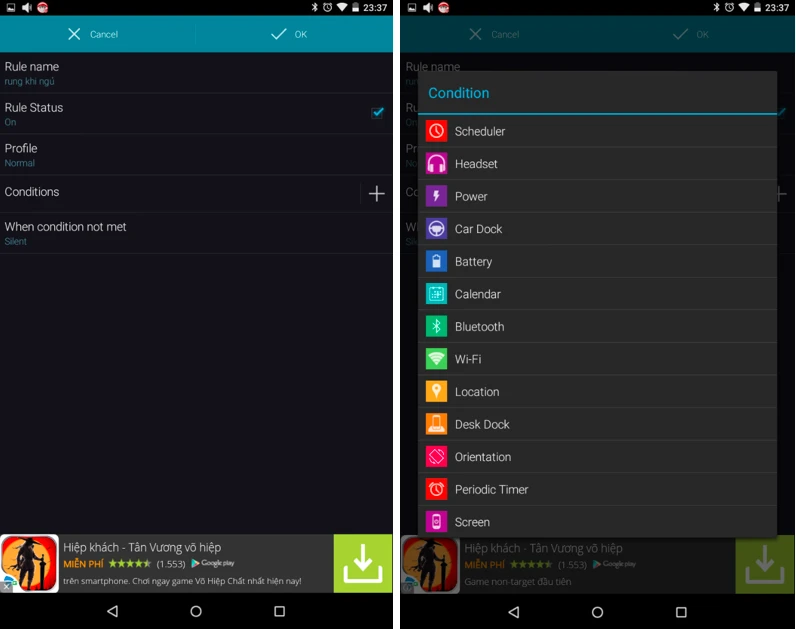Choose Wi-Fi condition

598,358
